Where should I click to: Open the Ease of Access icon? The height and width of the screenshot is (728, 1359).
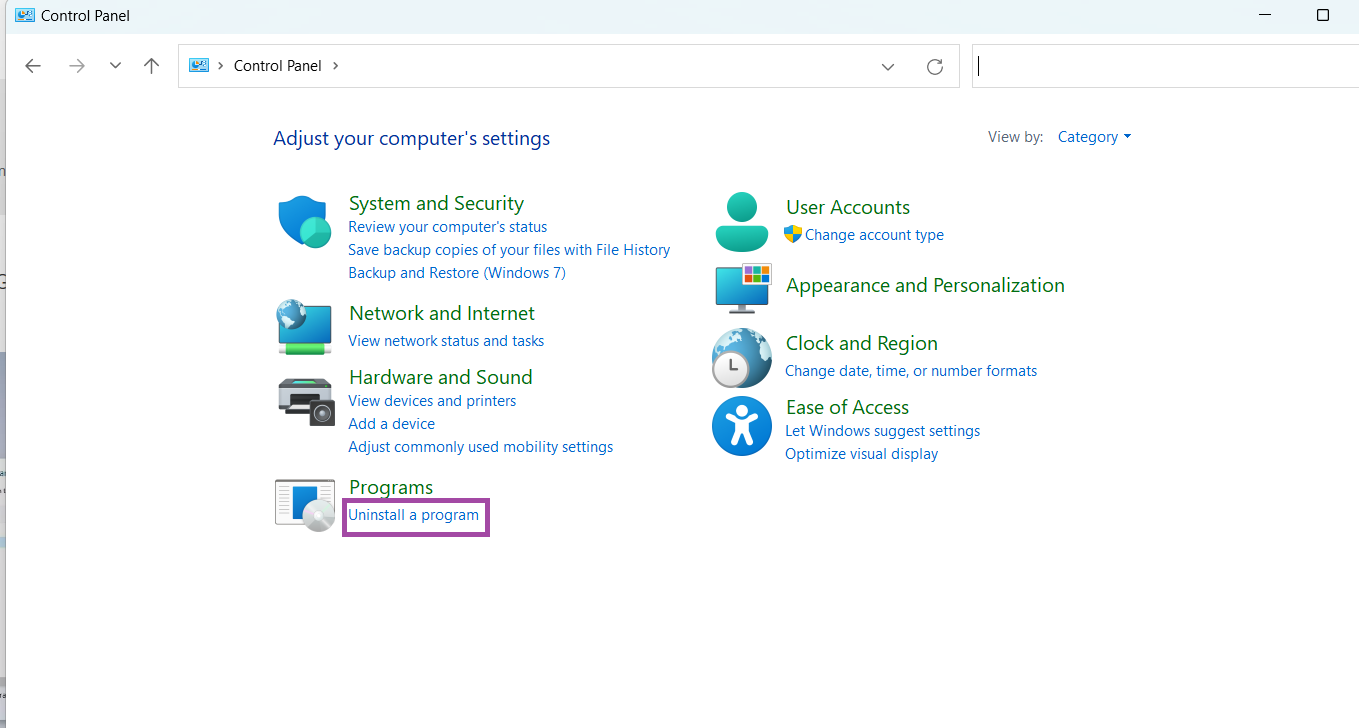[x=742, y=426]
